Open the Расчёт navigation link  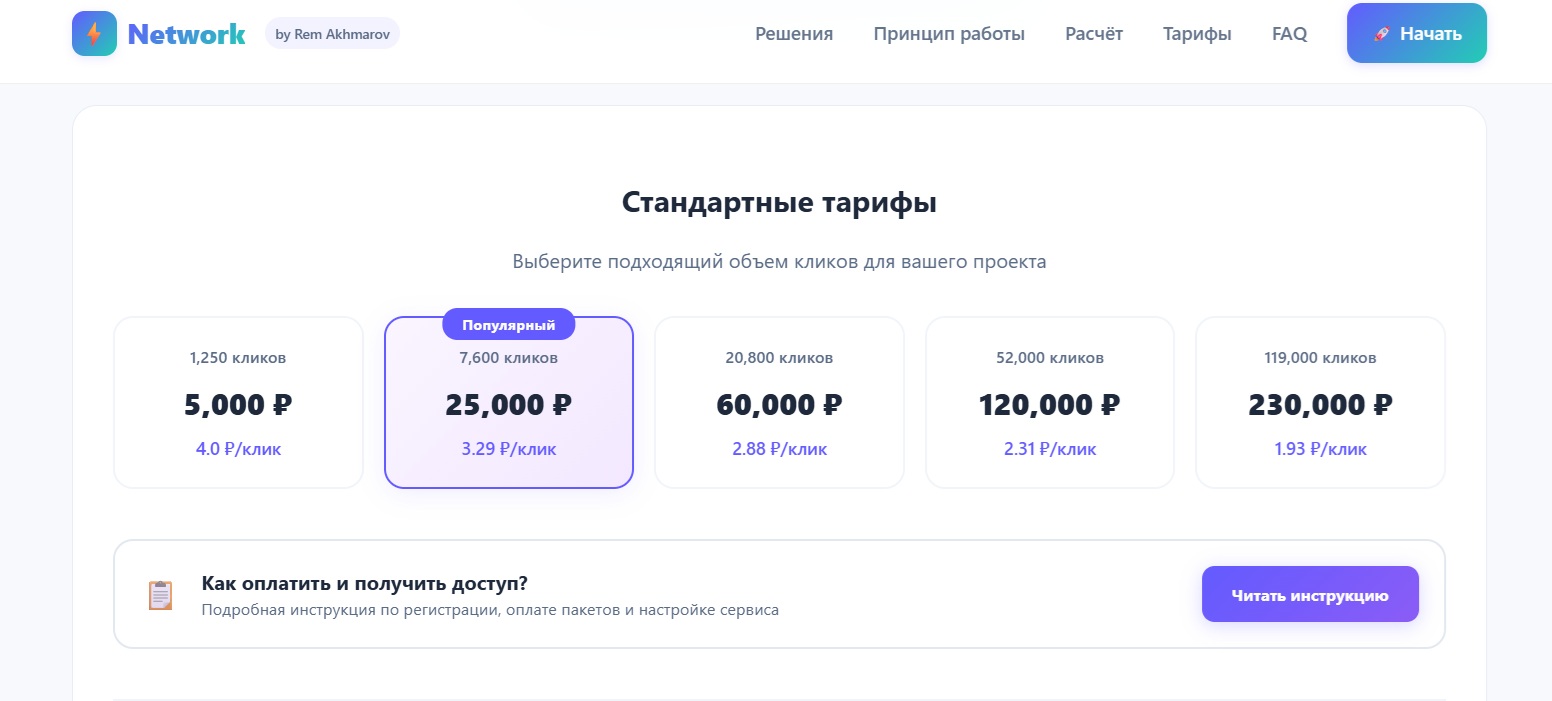pyautogui.click(x=1094, y=34)
